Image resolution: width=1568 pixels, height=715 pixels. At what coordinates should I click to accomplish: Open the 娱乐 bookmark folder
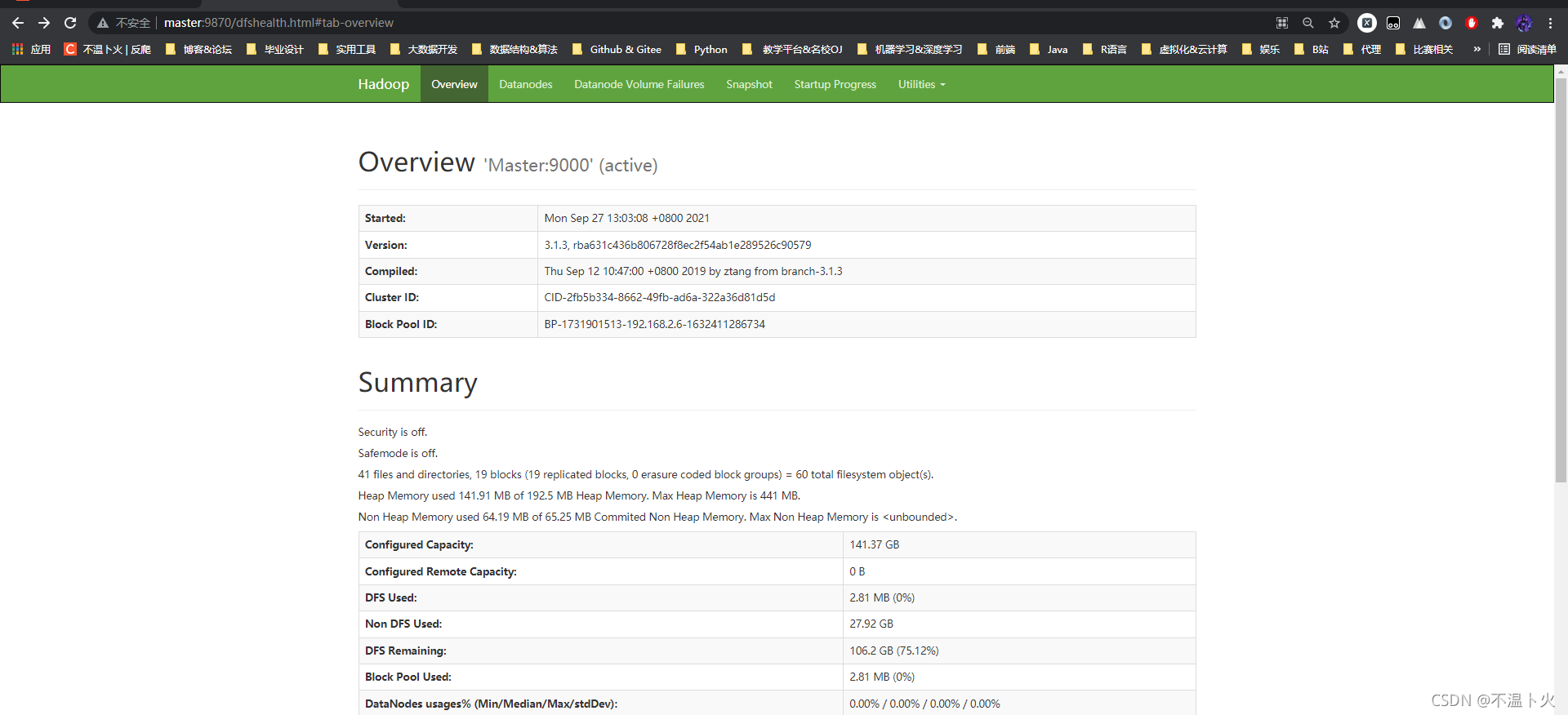click(1261, 50)
